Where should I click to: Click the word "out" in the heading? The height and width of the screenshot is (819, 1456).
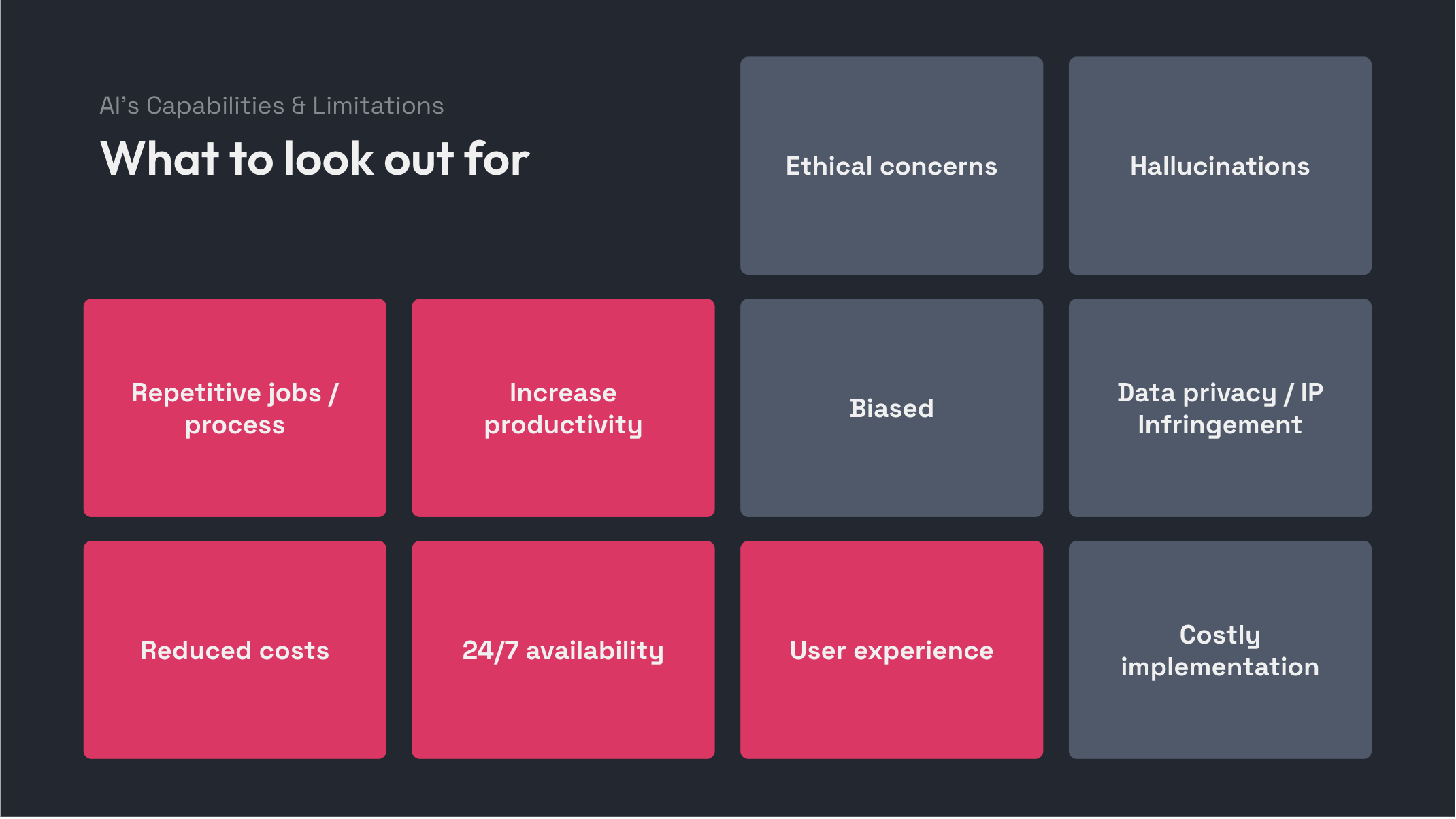tap(419, 159)
